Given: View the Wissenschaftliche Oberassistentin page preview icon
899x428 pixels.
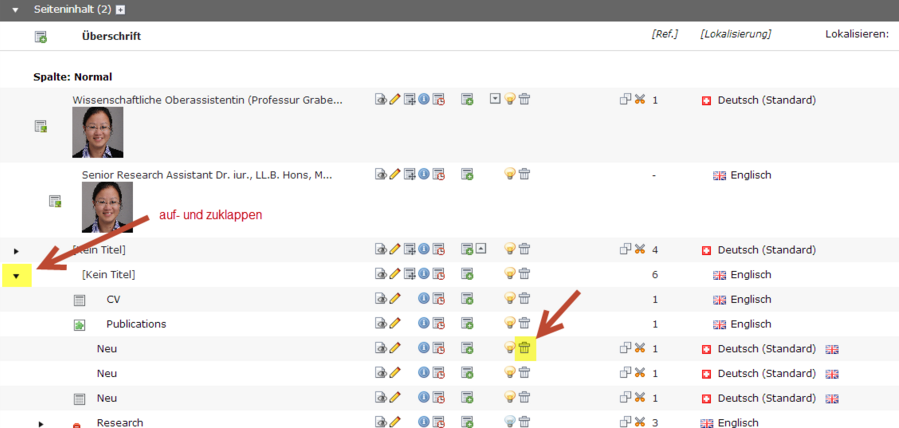Looking at the screenshot, I should 381,99.
